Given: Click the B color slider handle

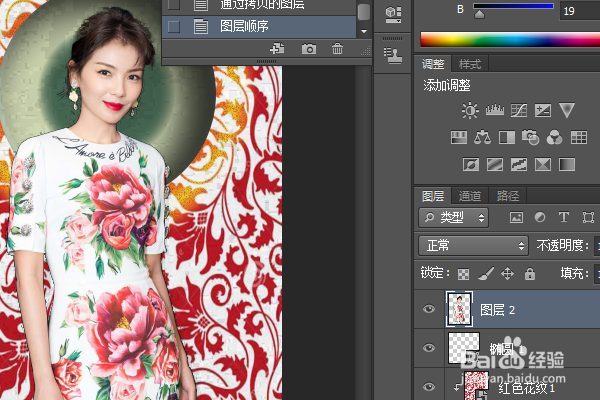Looking at the screenshot, I should tap(479, 15).
